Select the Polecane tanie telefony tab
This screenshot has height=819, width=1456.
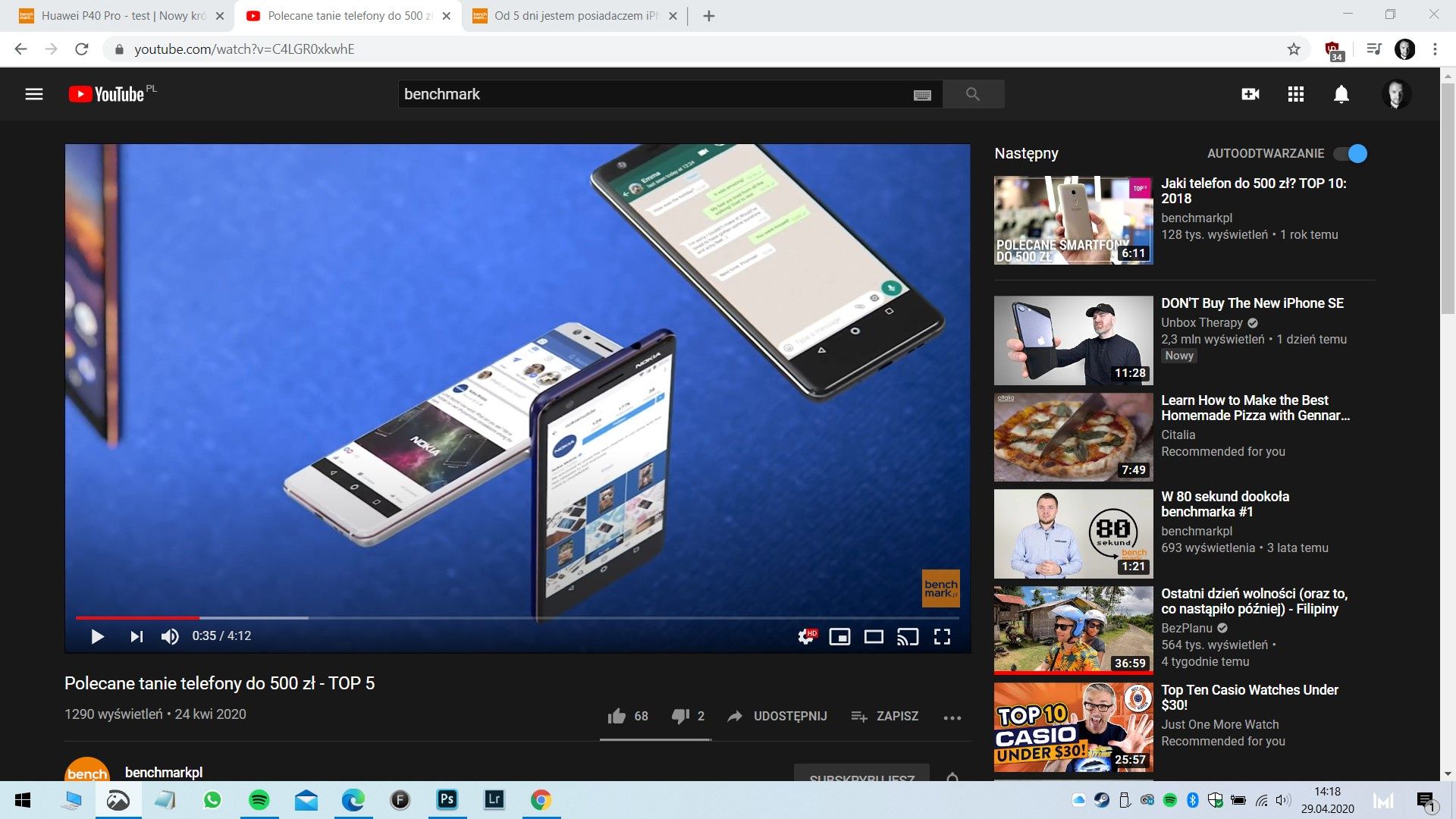(x=349, y=16)
